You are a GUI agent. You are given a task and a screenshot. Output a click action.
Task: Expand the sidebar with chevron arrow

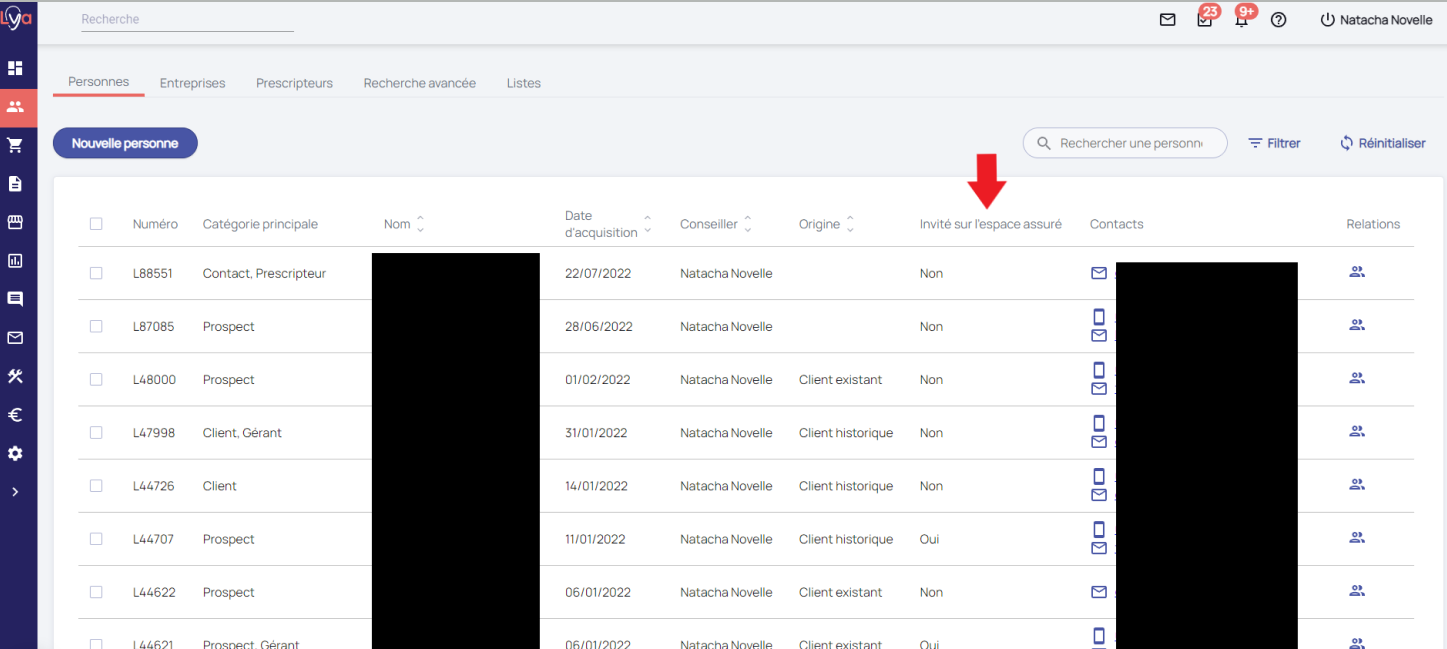click(x=15, y=492)
